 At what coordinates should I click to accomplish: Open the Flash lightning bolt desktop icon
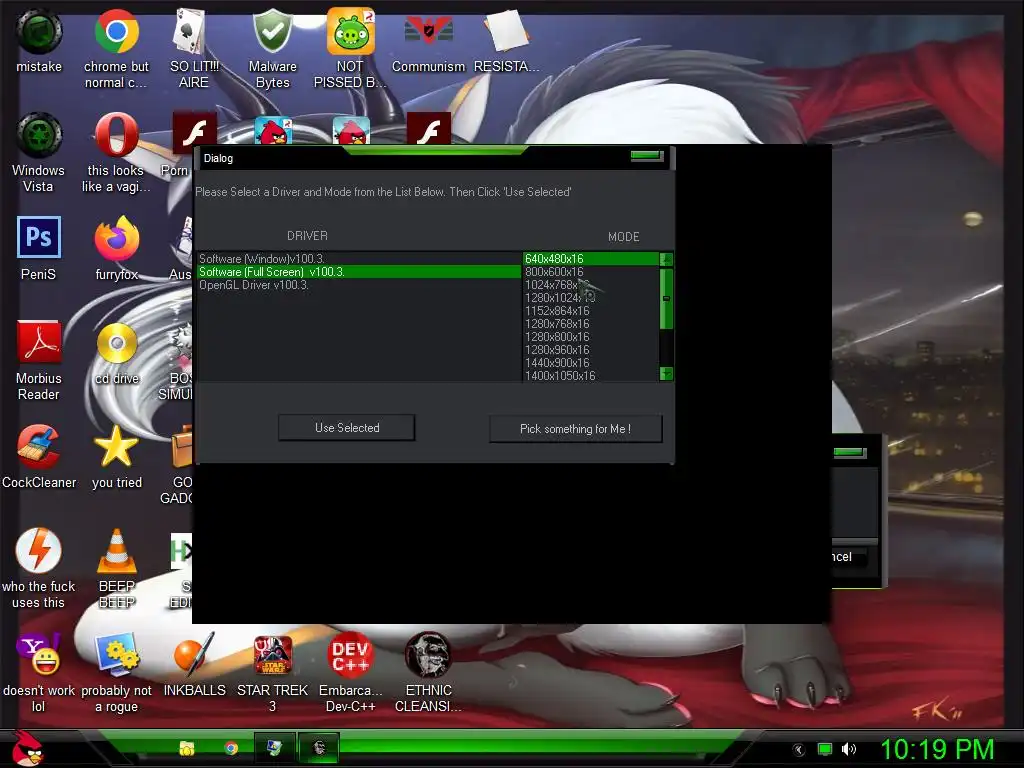click(39, 550)
